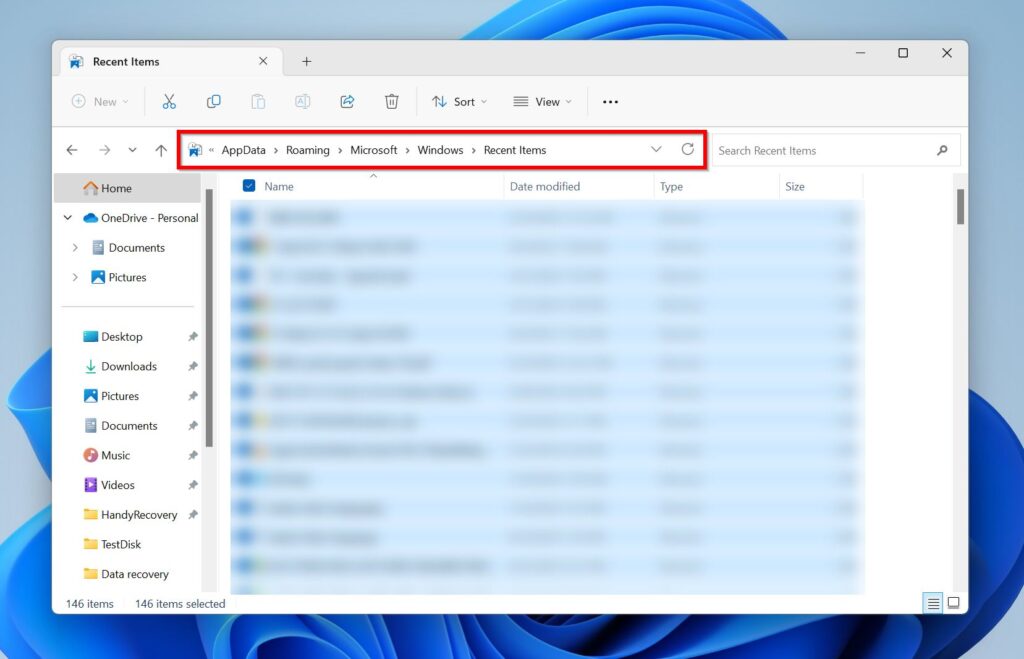Jump to the Microsoft folder via the breadcrumb
This screenshot has width=1024, height=659.
click(374, 149)
